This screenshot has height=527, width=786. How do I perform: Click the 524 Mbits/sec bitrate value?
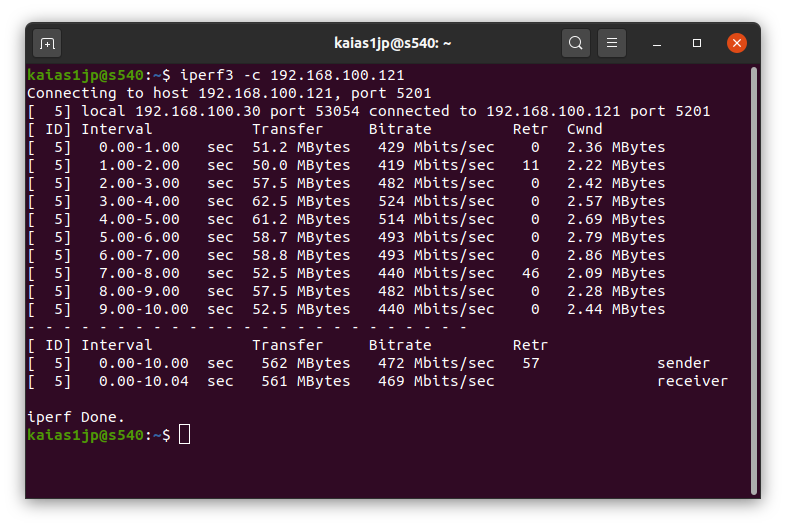point(436,202)
